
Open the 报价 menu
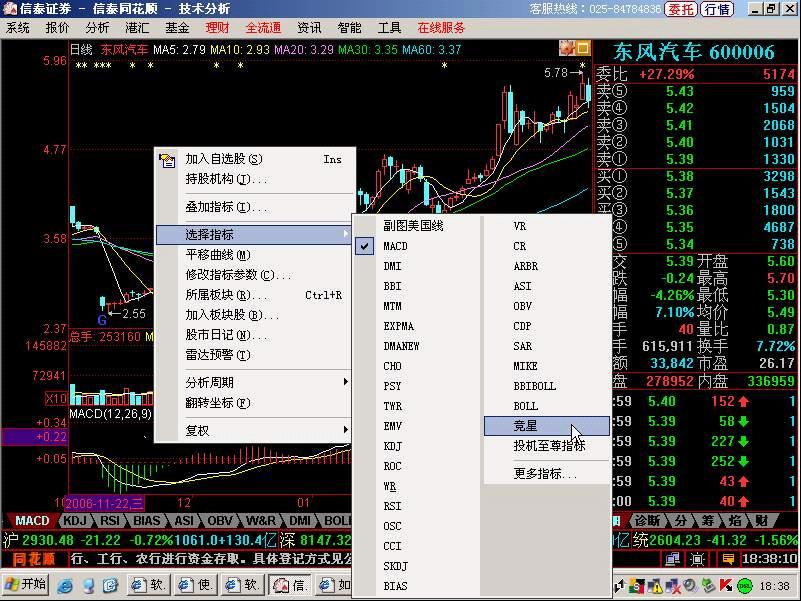pos(57,28)
